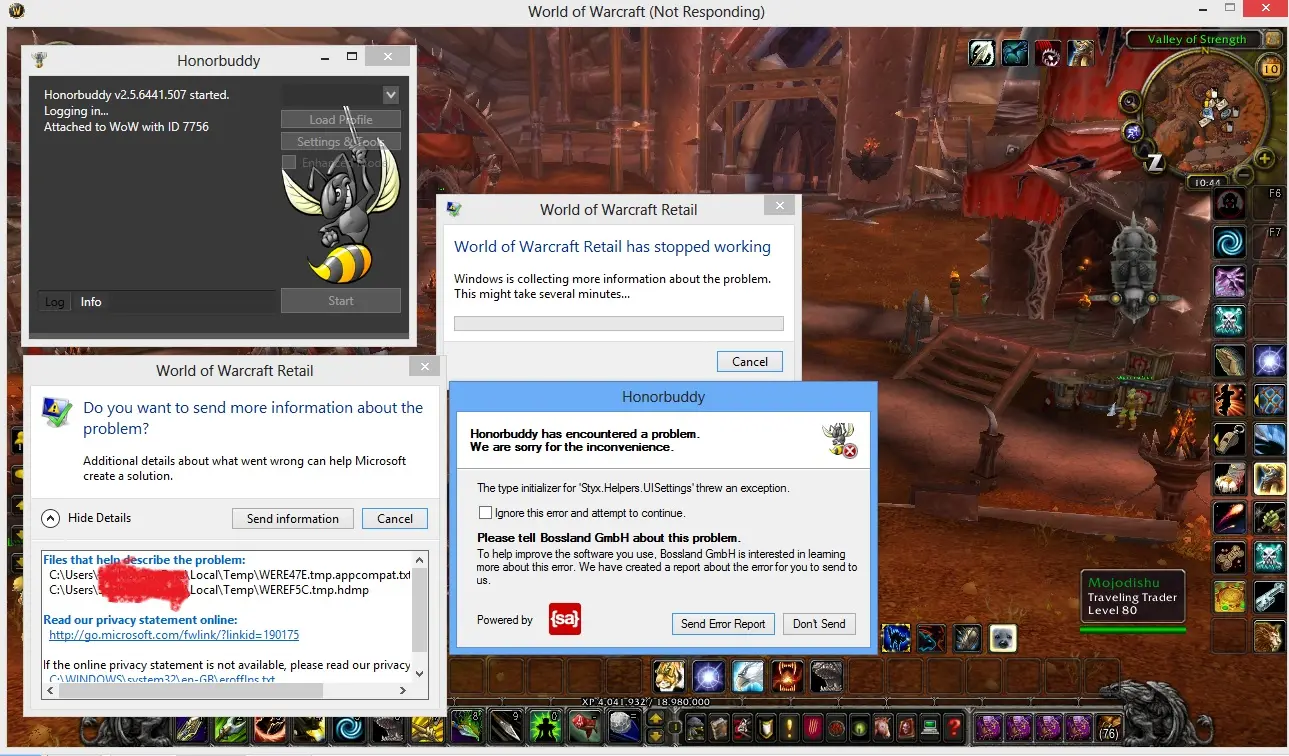Switch to the Log tab in Honorbuddy
Image resolution: width=1289 pixels, height=756 pixels.
55,302
